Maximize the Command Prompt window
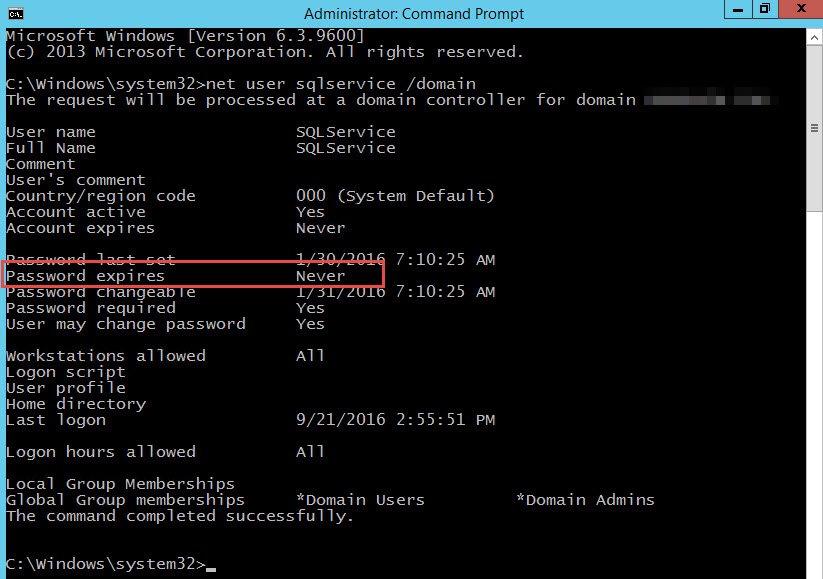The image size is (823, 579). (765, 9)
